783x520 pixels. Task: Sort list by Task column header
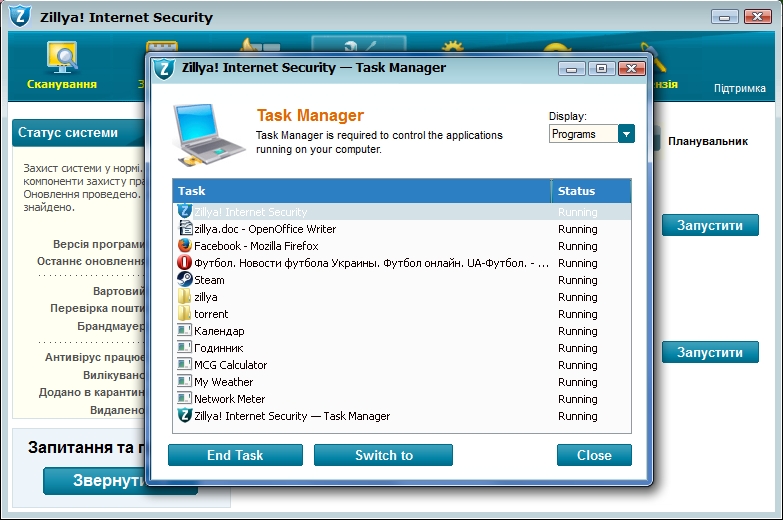point(361,191)
